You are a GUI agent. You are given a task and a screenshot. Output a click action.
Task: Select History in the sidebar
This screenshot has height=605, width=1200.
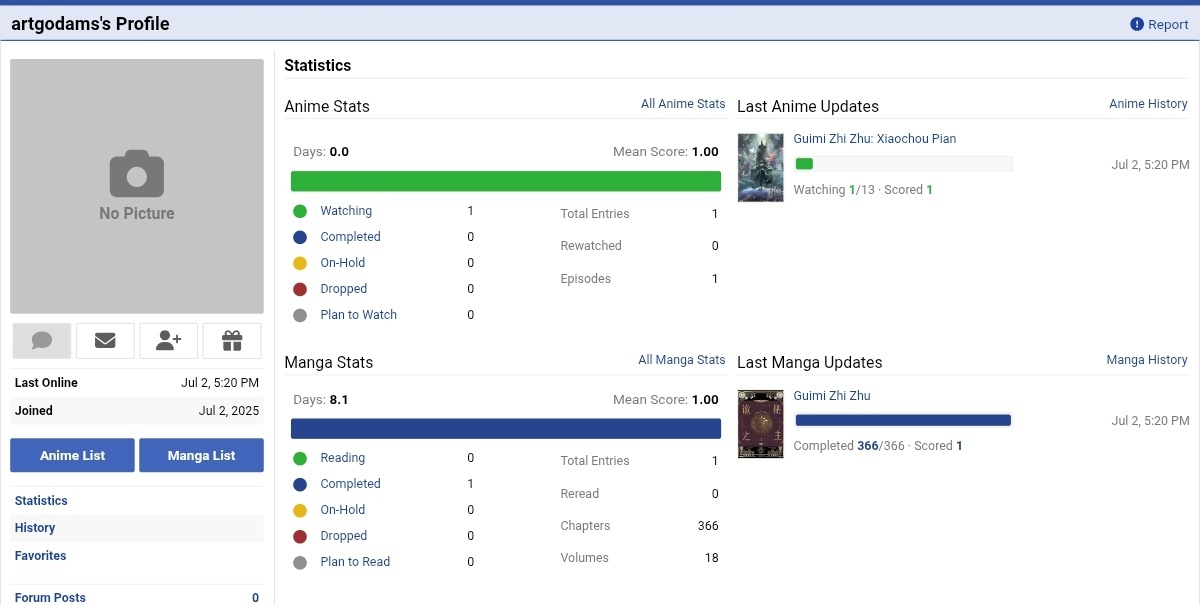pos(35,528)
